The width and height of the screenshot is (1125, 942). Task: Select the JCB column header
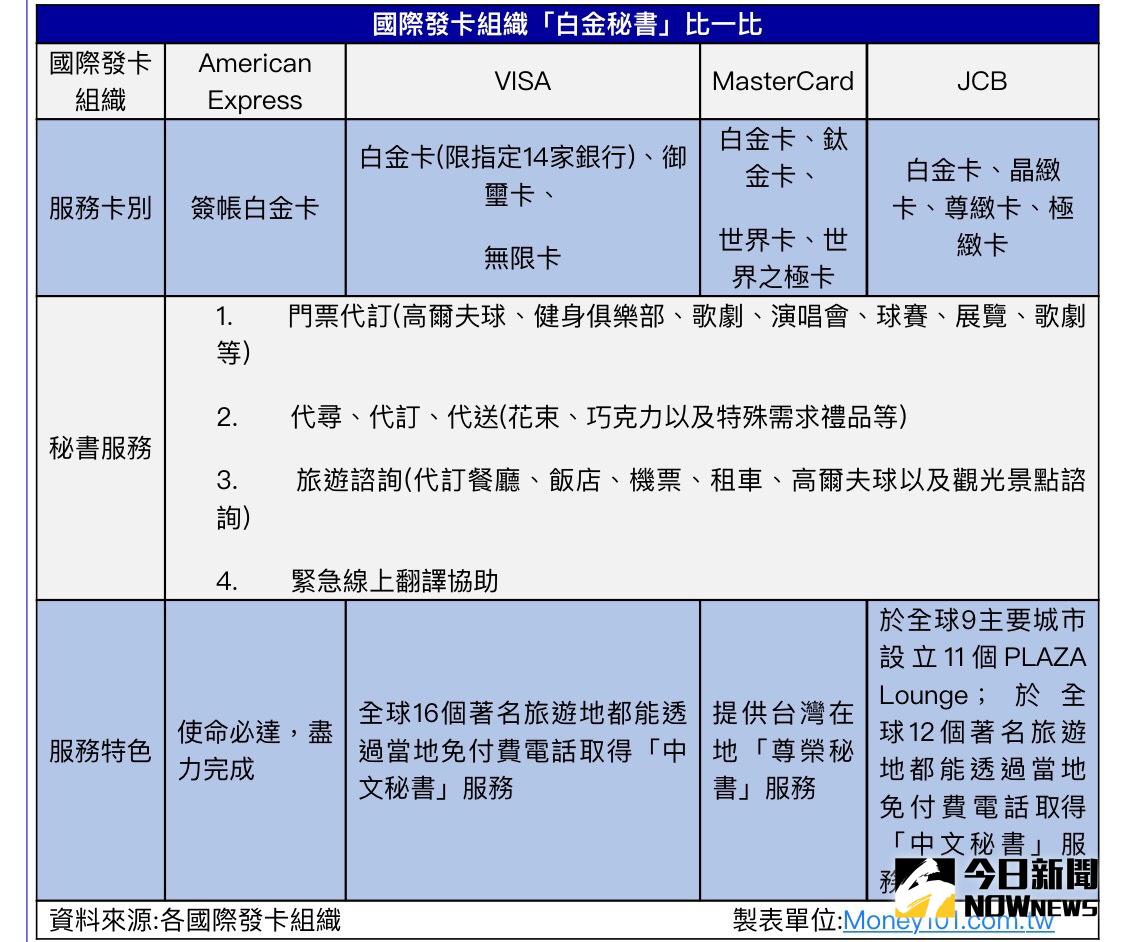coord(983,81)
